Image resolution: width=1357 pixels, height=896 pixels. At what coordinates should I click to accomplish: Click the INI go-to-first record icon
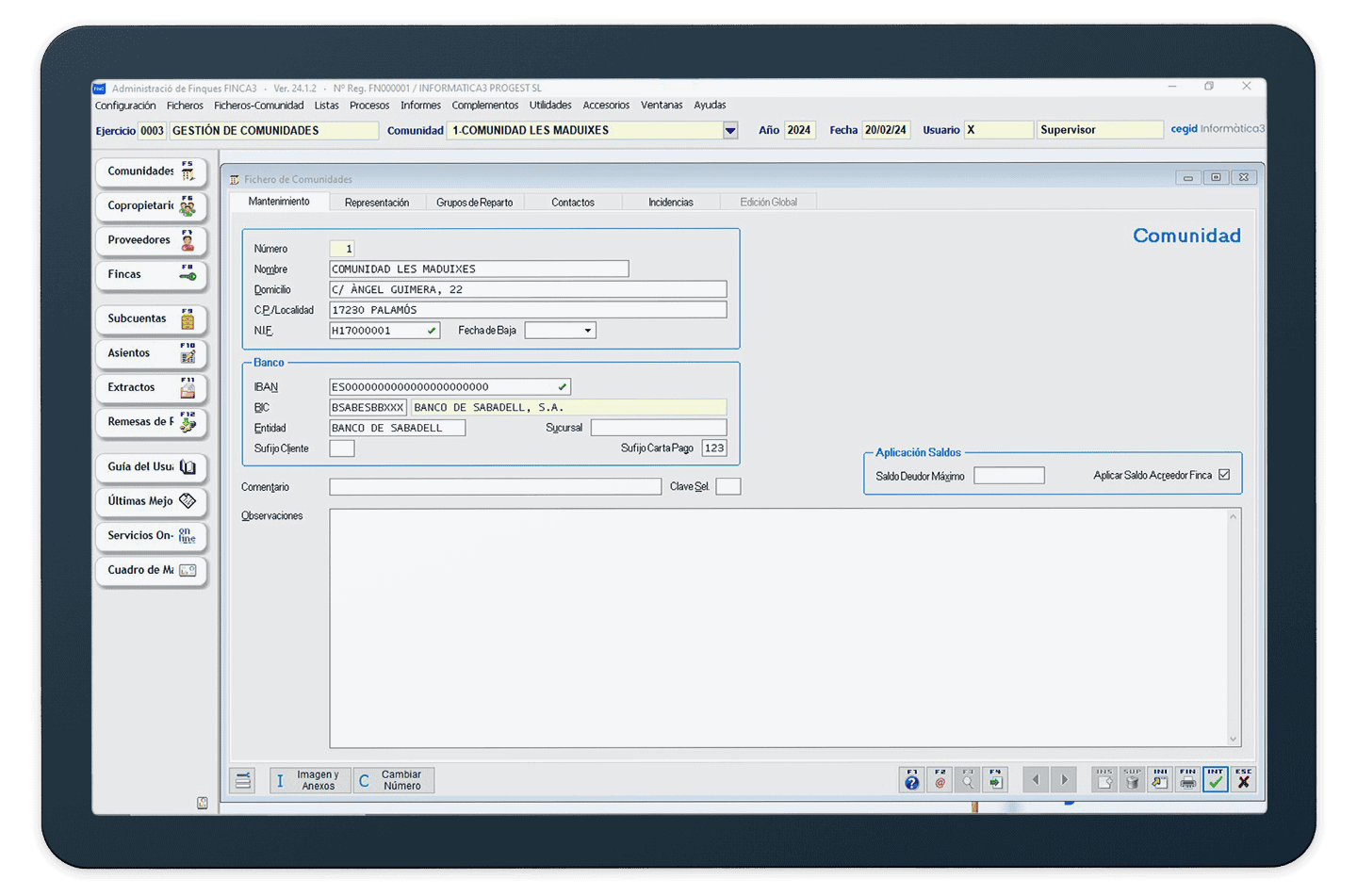click(1160, 779)
